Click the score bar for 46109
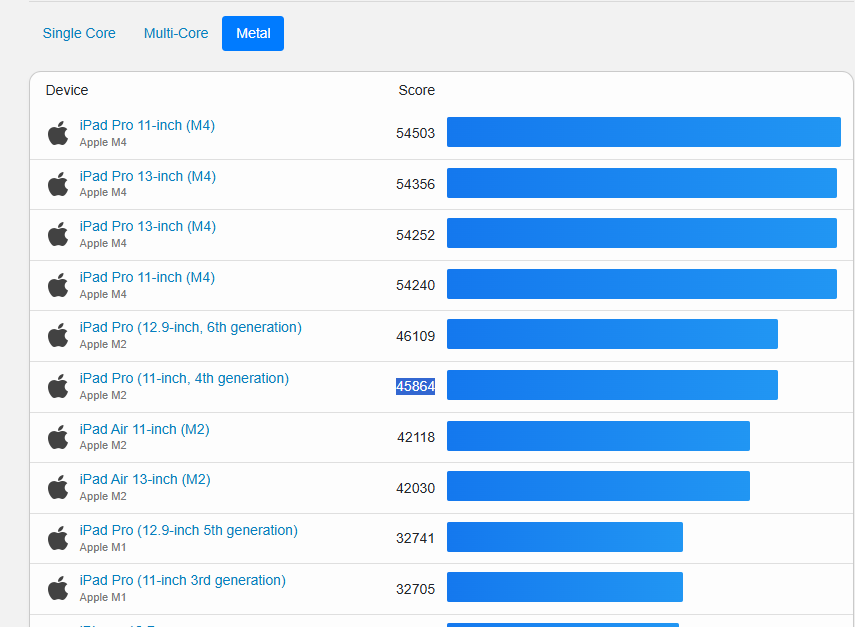 pos(612,334)
